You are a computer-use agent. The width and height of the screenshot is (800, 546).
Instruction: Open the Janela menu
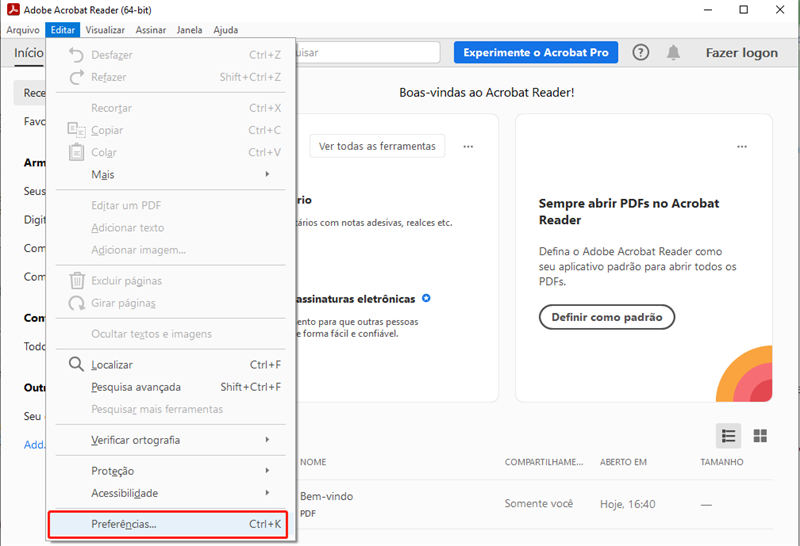tap(189, 30)
